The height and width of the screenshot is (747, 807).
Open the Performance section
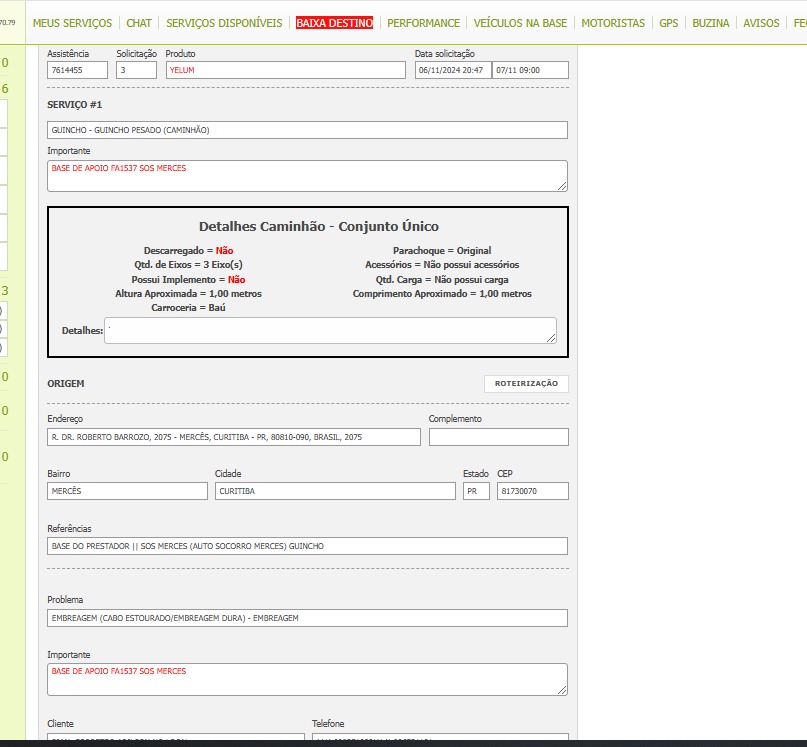[423, 23]
